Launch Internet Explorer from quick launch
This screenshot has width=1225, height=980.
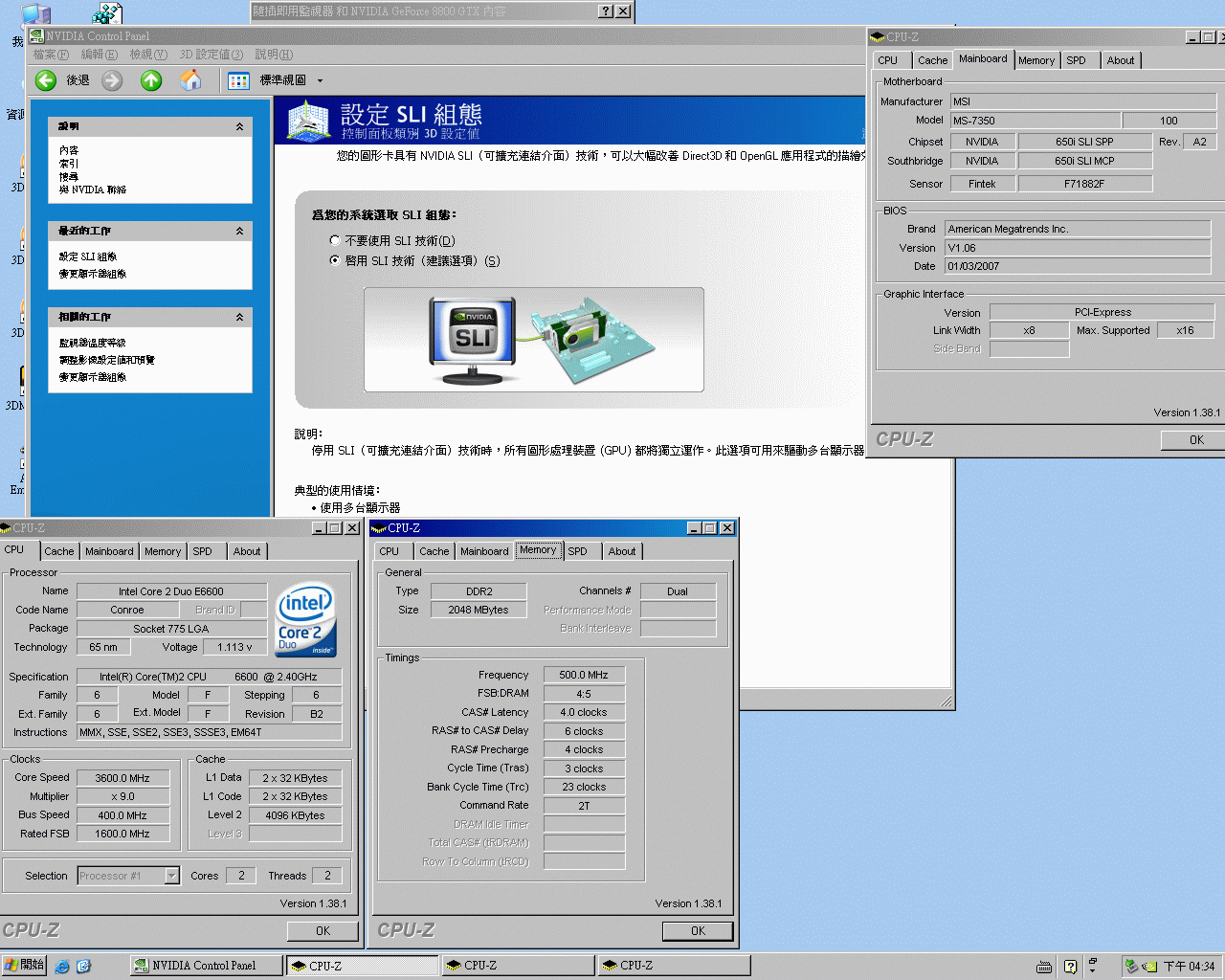pyautogui.click(x=62, y=967)
